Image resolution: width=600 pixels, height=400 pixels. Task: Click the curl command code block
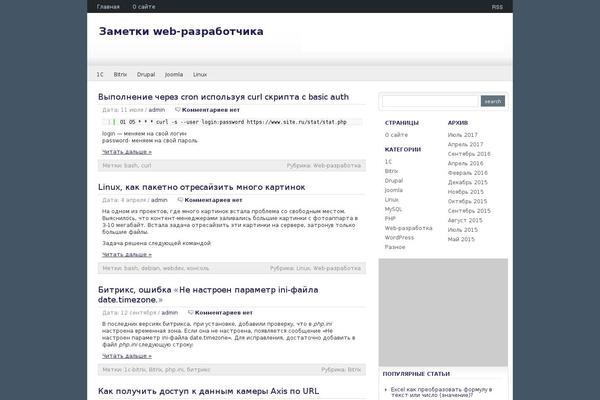tap(232, 122)
